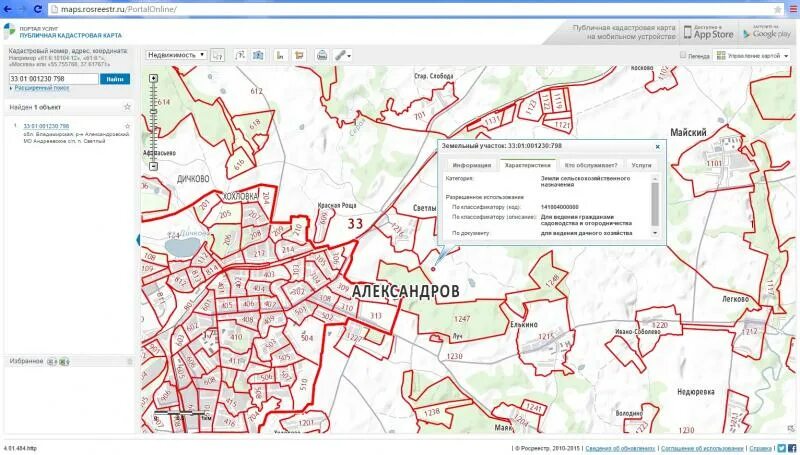
Task: Bookmark the page with the star icon
Action: [x=777, y=9]
